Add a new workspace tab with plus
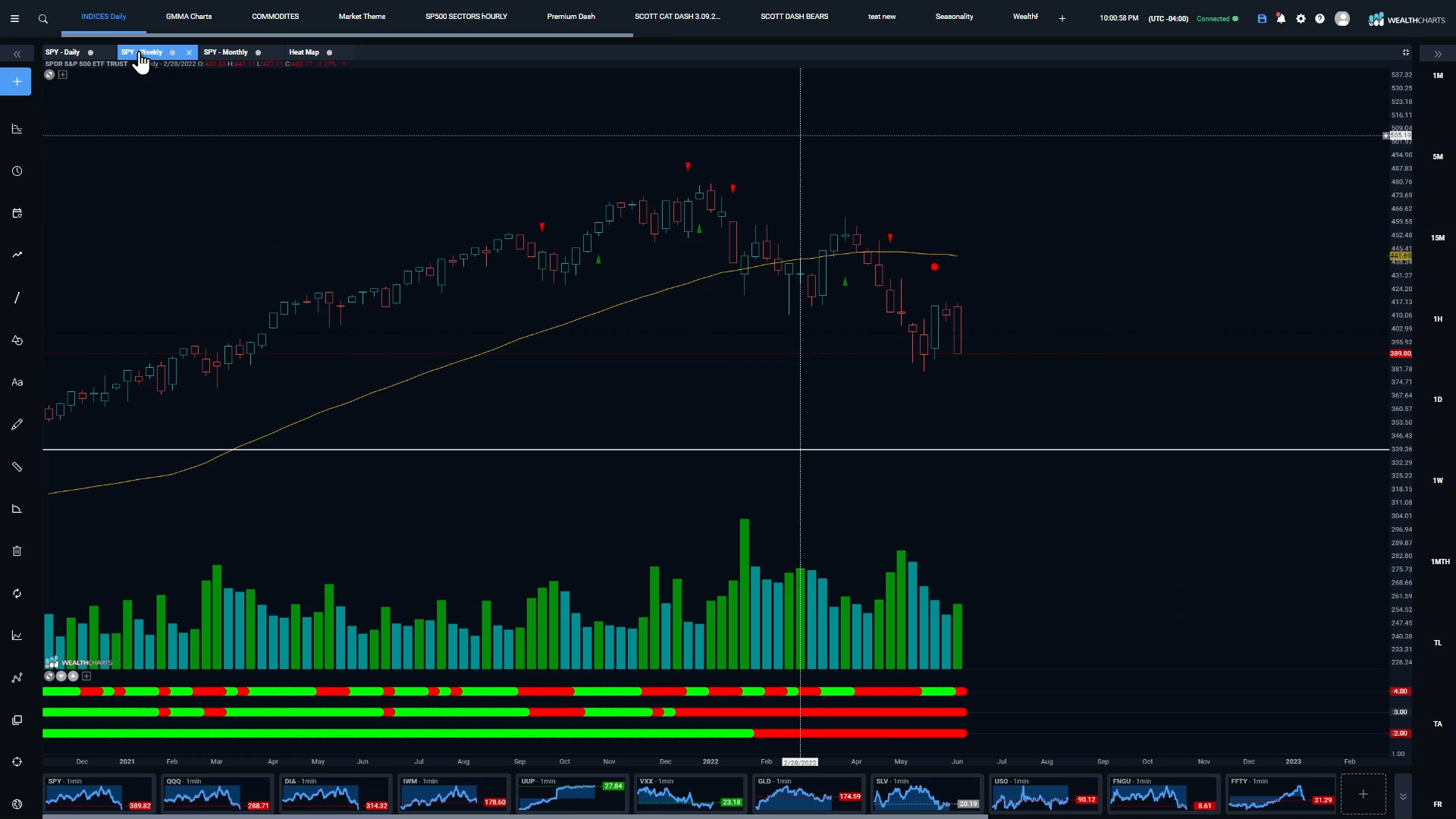Screen dimensions: 1456x819 (x=1062, y=18)
